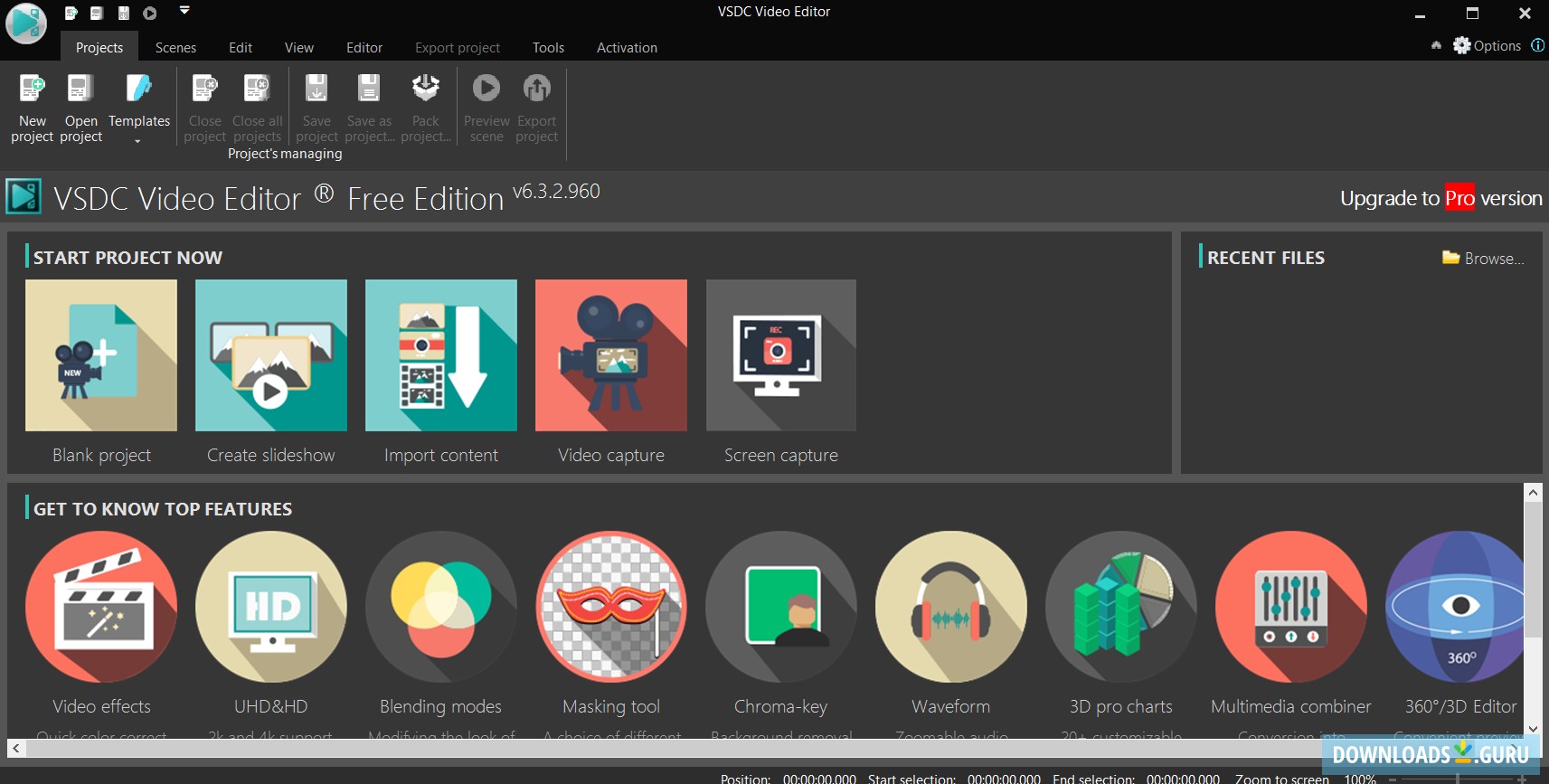This screenshot has height=784, width=1549.
Task: Click Browse... in Recent Files
Action: 1483,258
